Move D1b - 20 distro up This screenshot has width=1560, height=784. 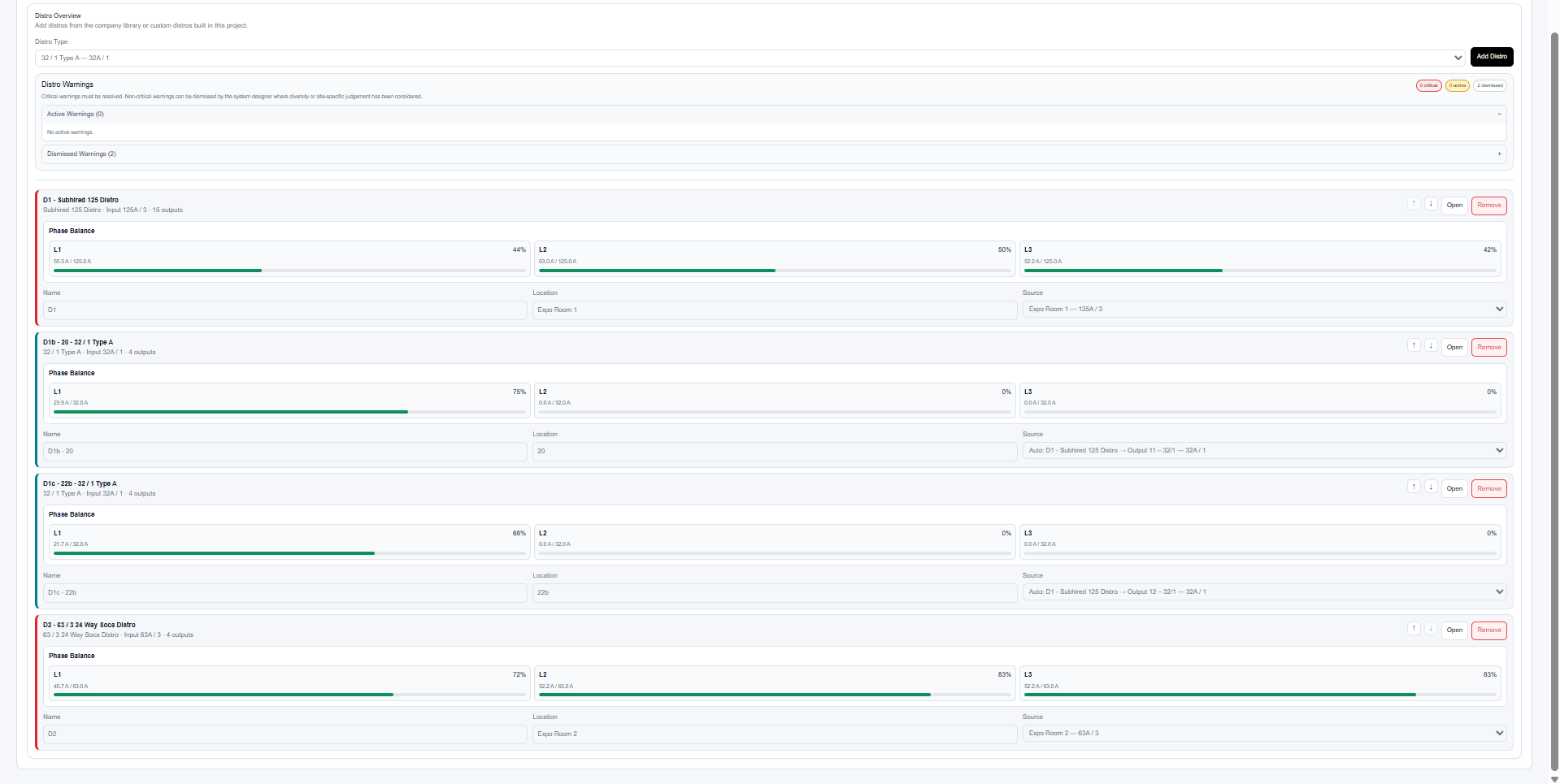pos(1414,345)
